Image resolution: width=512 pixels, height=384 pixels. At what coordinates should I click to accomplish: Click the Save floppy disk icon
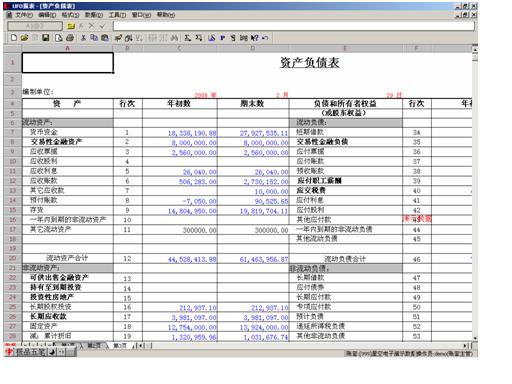(46, 38)
